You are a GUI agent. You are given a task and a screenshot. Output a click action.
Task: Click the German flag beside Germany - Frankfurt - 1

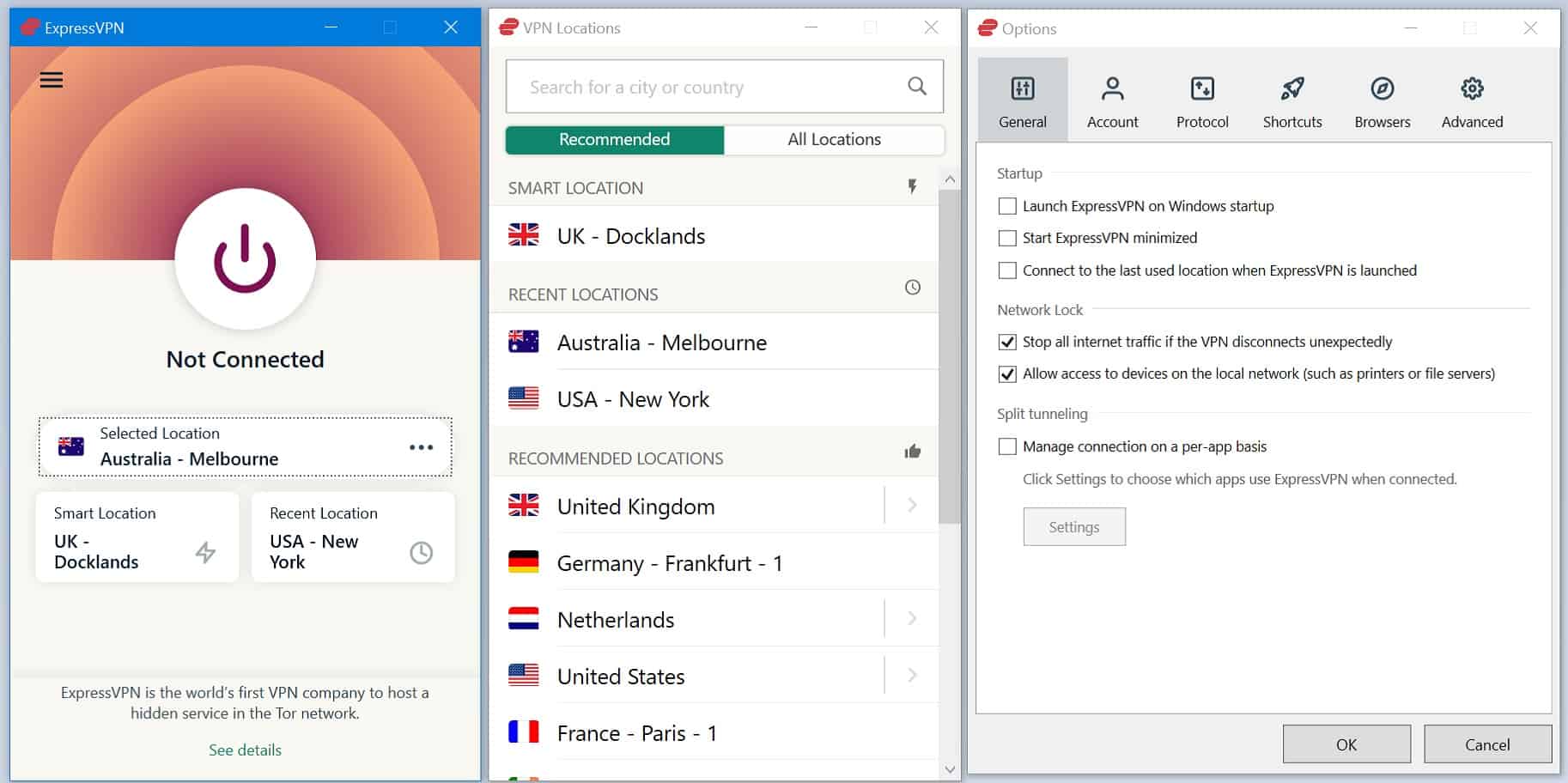tap(524, 562)
